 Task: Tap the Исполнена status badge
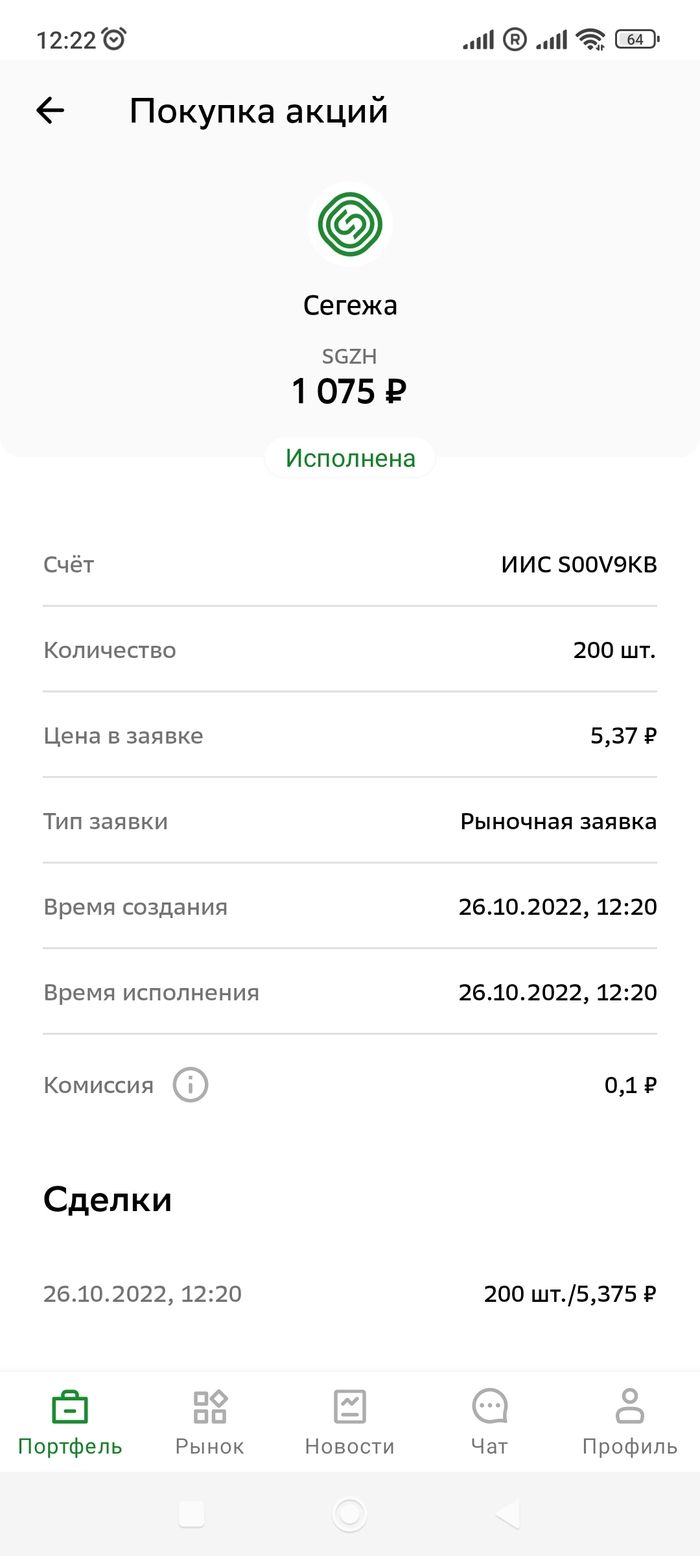point(350,459)
